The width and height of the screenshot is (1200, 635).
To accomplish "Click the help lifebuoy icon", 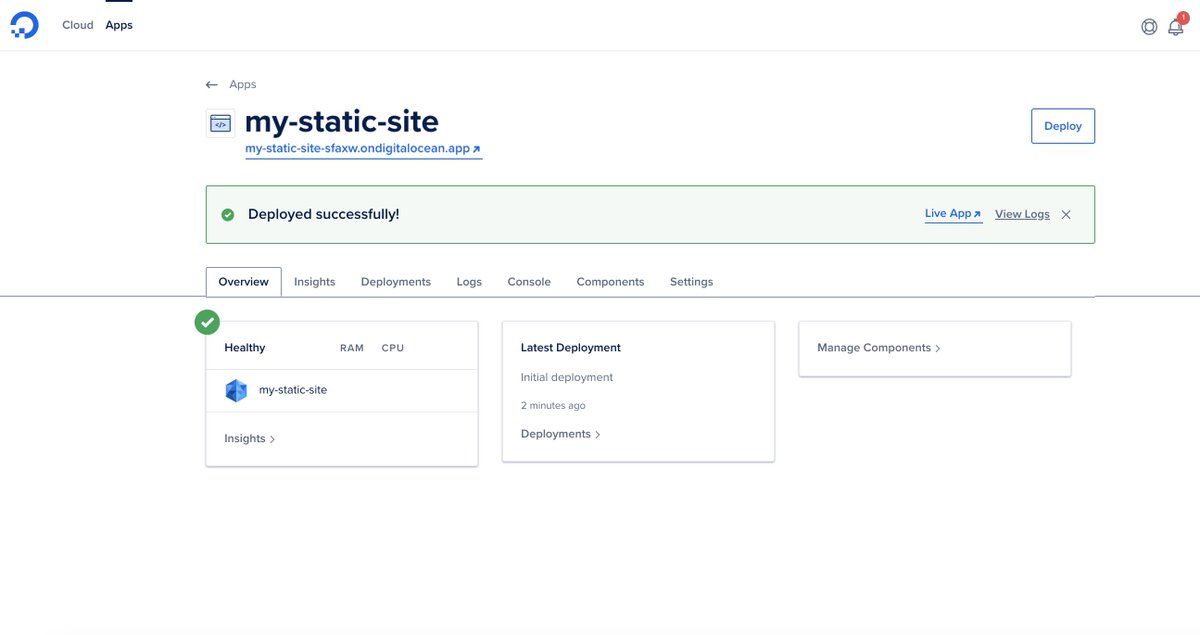I will 1148,26.
